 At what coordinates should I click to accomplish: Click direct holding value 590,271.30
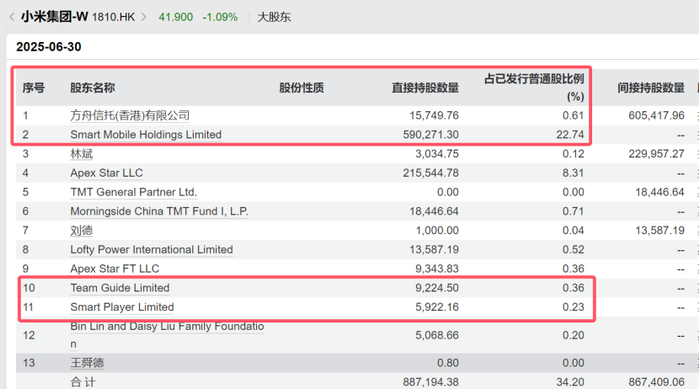tap(431, 134)
